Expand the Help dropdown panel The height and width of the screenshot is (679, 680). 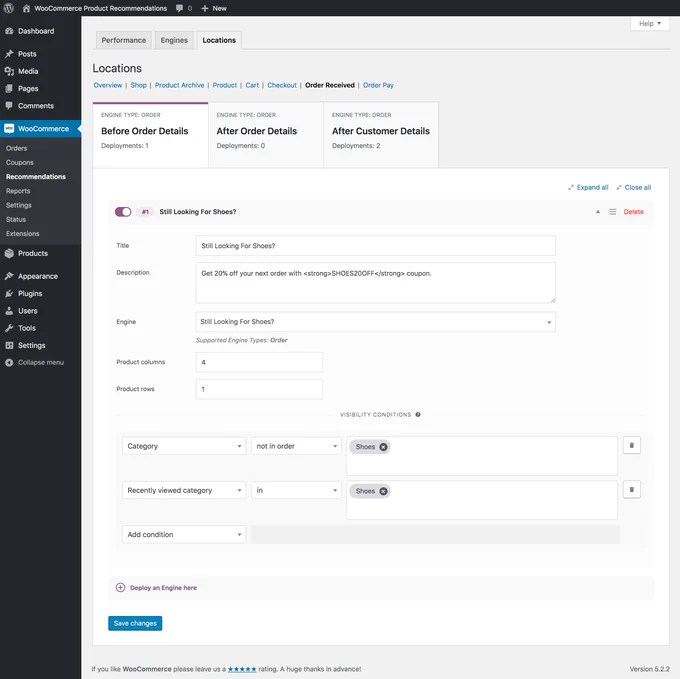650,23
